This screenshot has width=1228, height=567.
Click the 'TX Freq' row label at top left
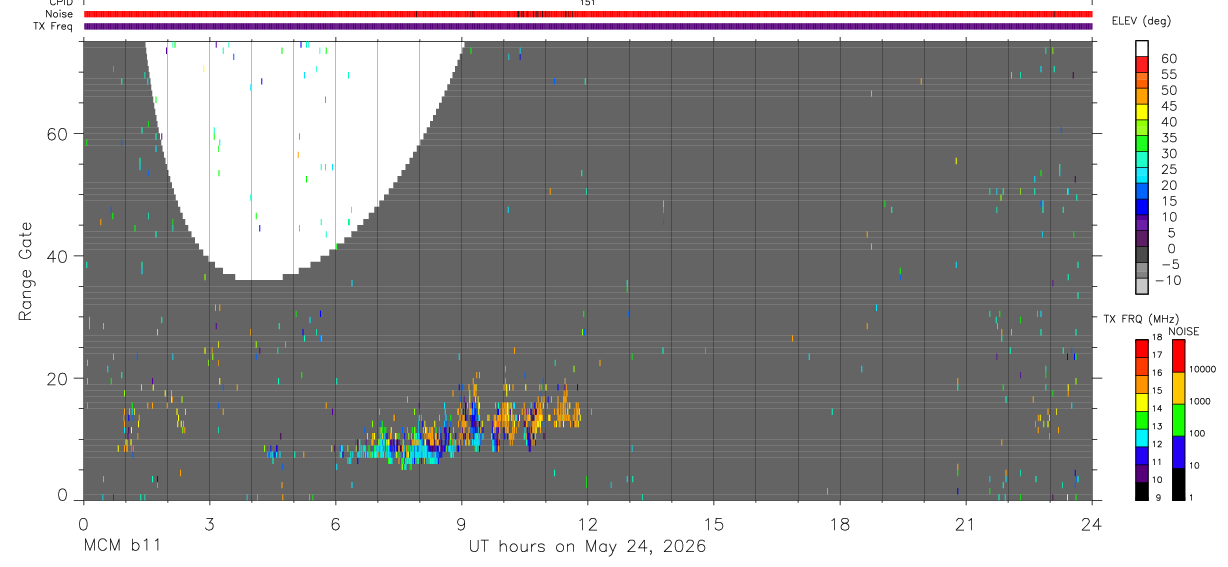[x=52, y=26]
